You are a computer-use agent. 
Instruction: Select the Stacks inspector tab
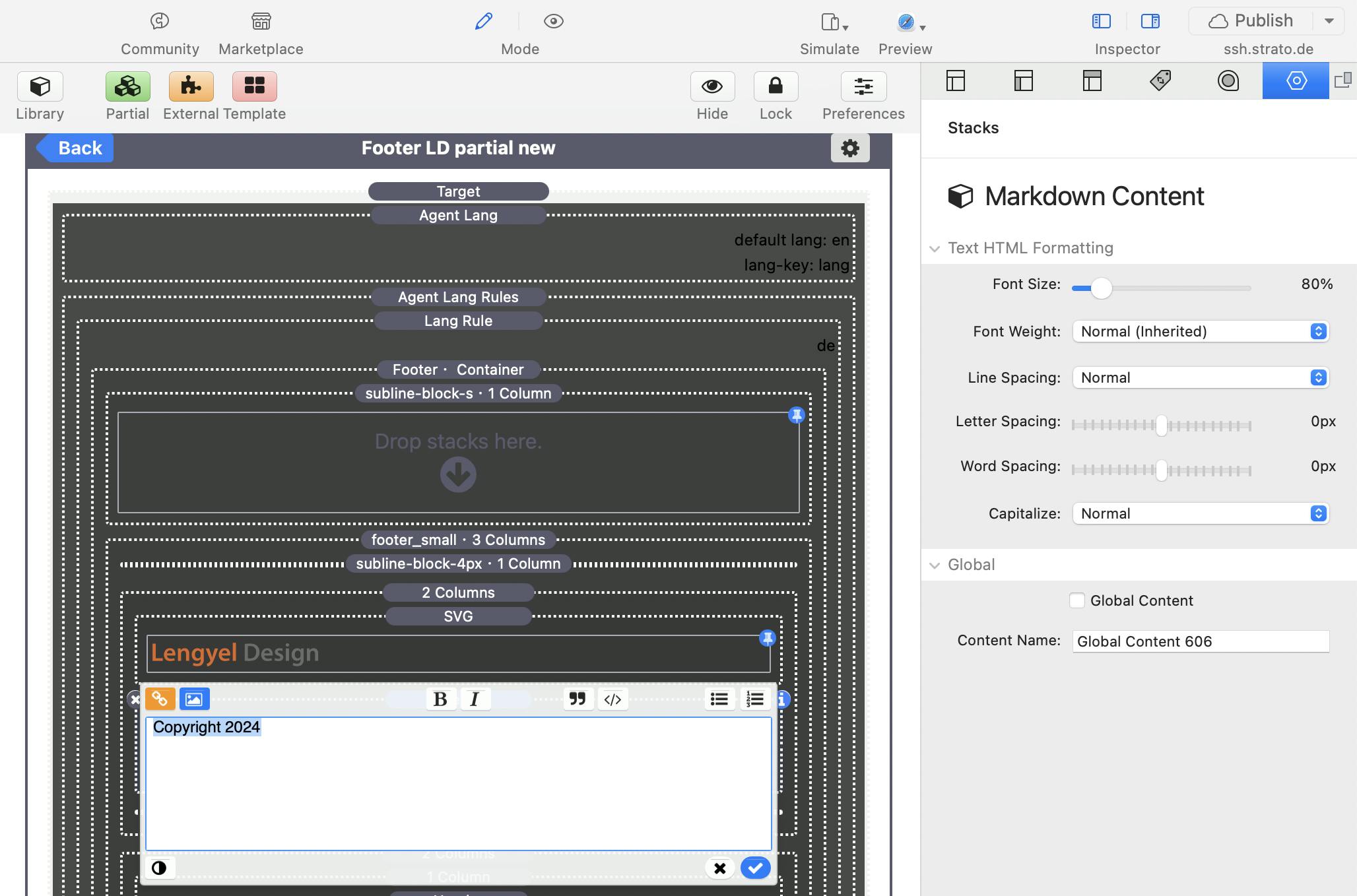1296,80
